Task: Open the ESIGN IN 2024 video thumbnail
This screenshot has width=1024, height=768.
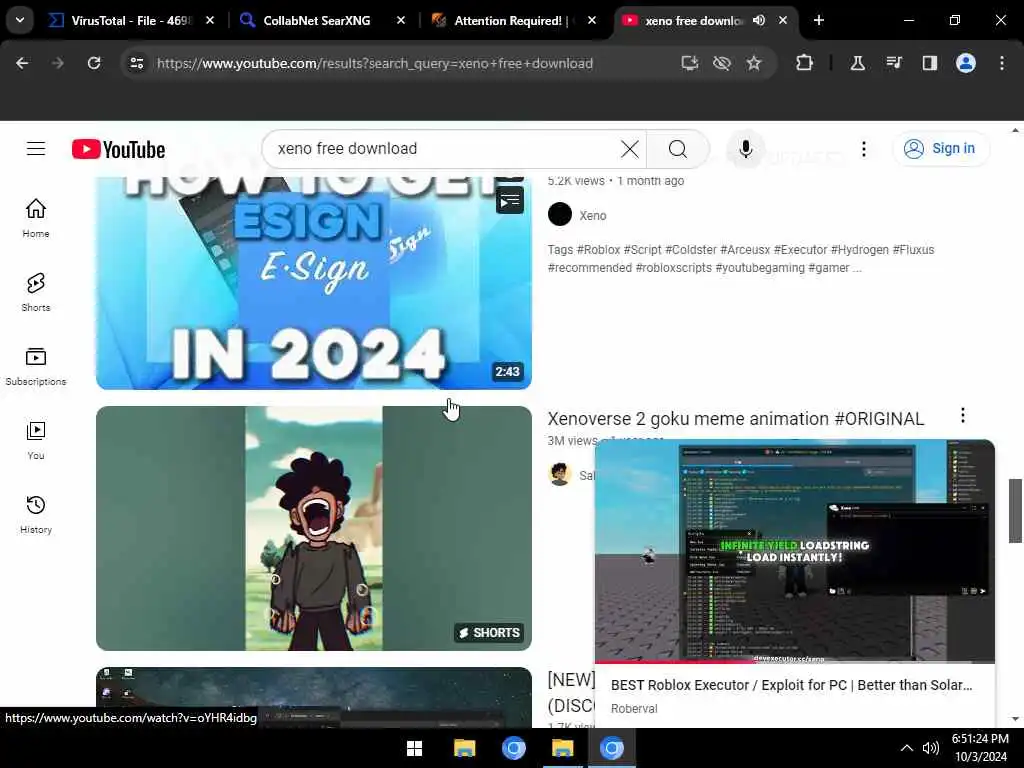Action: (313, 283)
